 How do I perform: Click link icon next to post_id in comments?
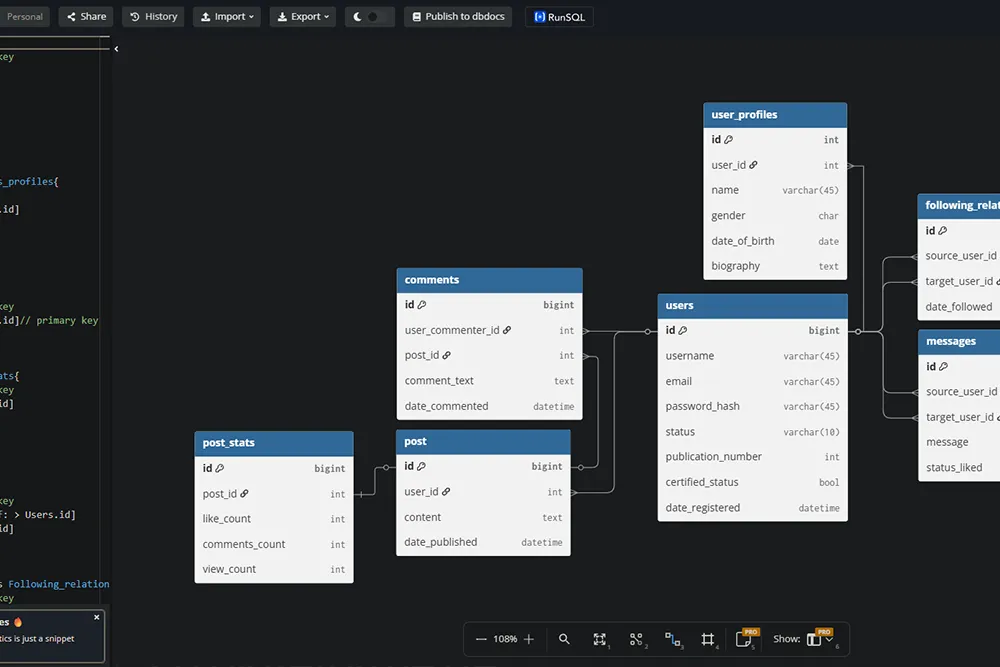(x=446, y=355)
